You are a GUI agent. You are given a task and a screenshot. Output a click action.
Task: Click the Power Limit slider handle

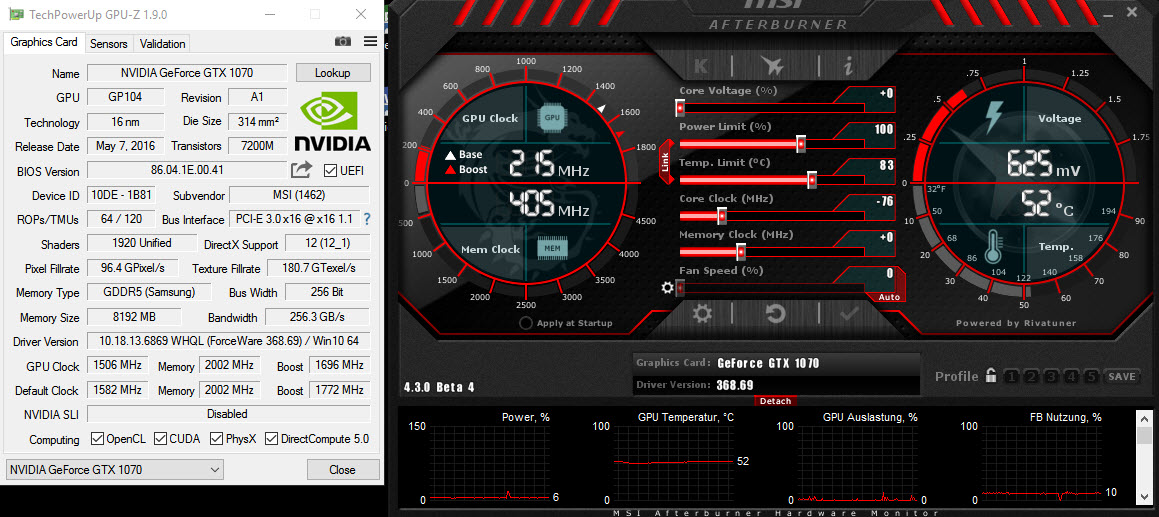coord(801,143)
